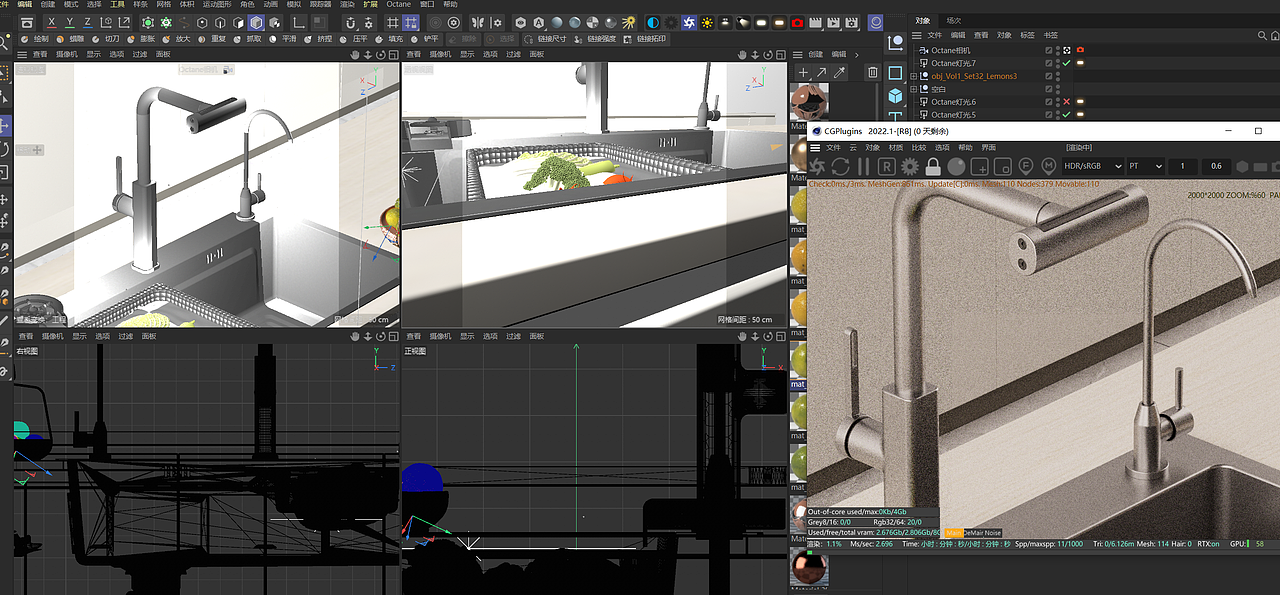The width and height of the screenshot is (1280, 595).
Task: Pause rendering in CGPlugins window
Action: 863,166
